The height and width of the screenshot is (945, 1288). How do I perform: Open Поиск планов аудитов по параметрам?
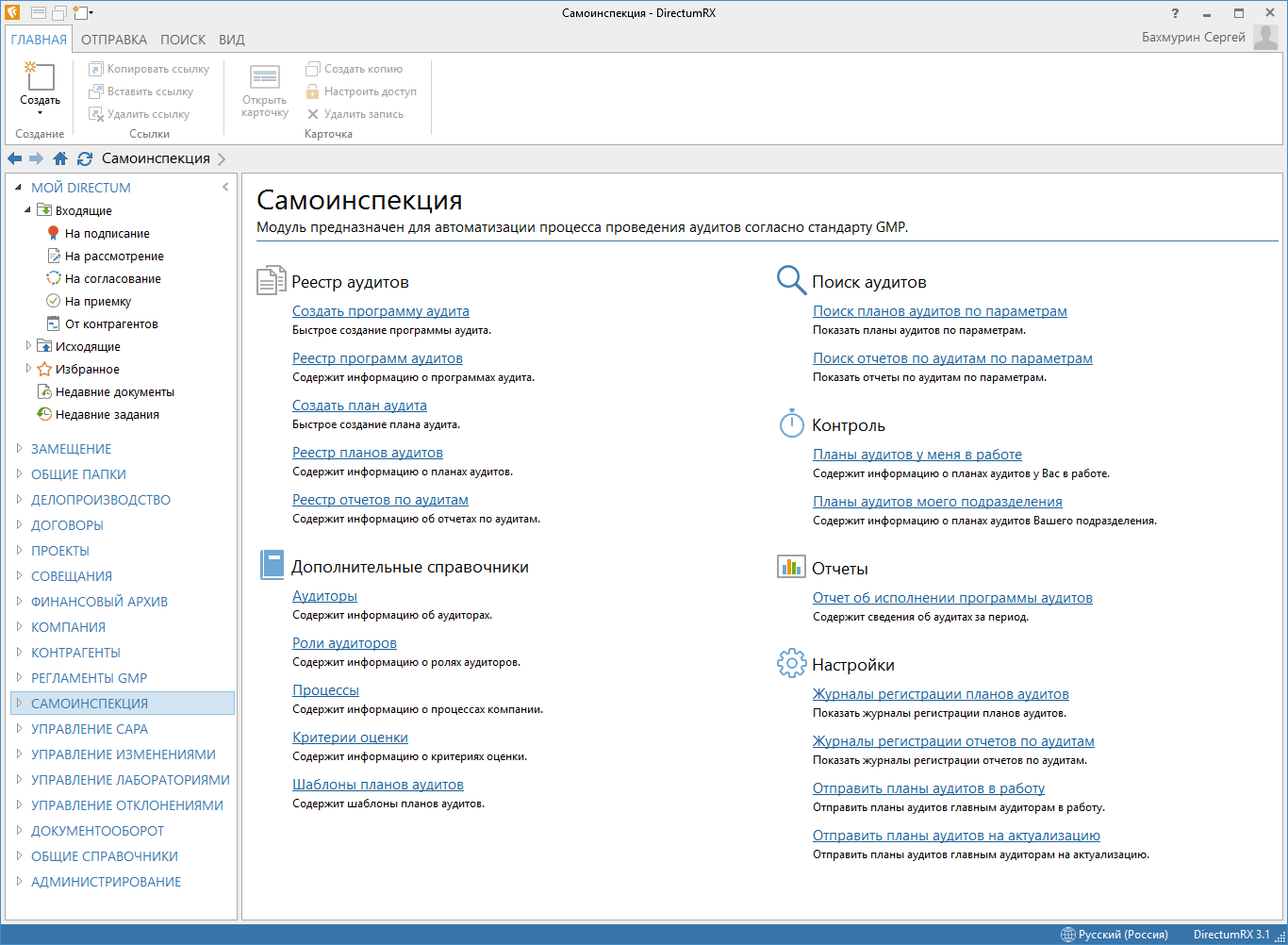tap(940, 311)
